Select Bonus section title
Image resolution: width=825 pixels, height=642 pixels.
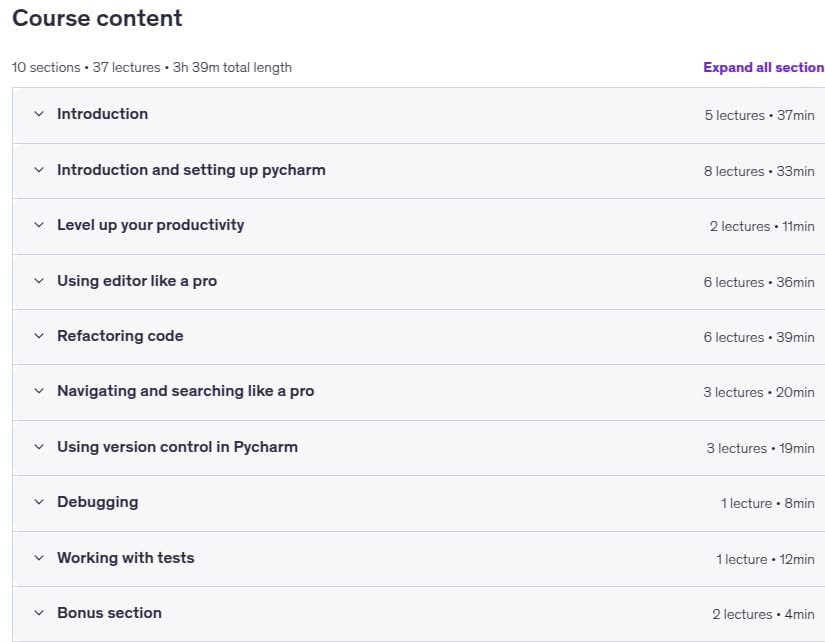coord(109,613)
